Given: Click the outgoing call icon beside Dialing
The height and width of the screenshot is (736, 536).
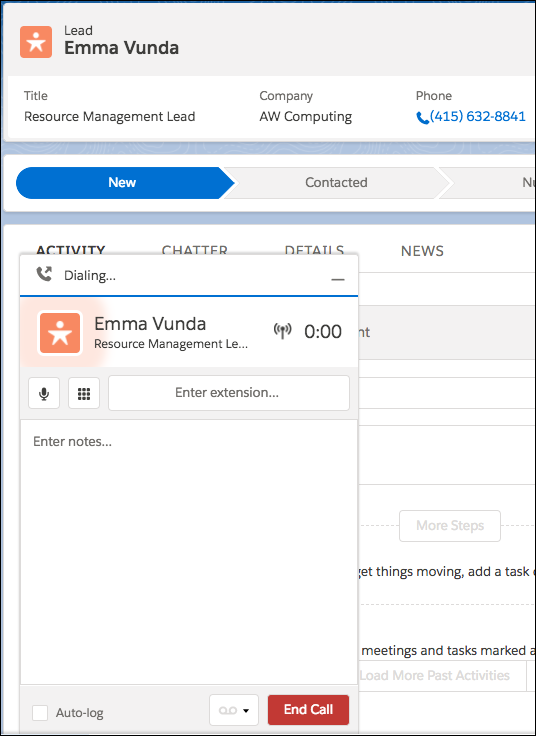Looking at the screenshot, I should tap(44, 275).
